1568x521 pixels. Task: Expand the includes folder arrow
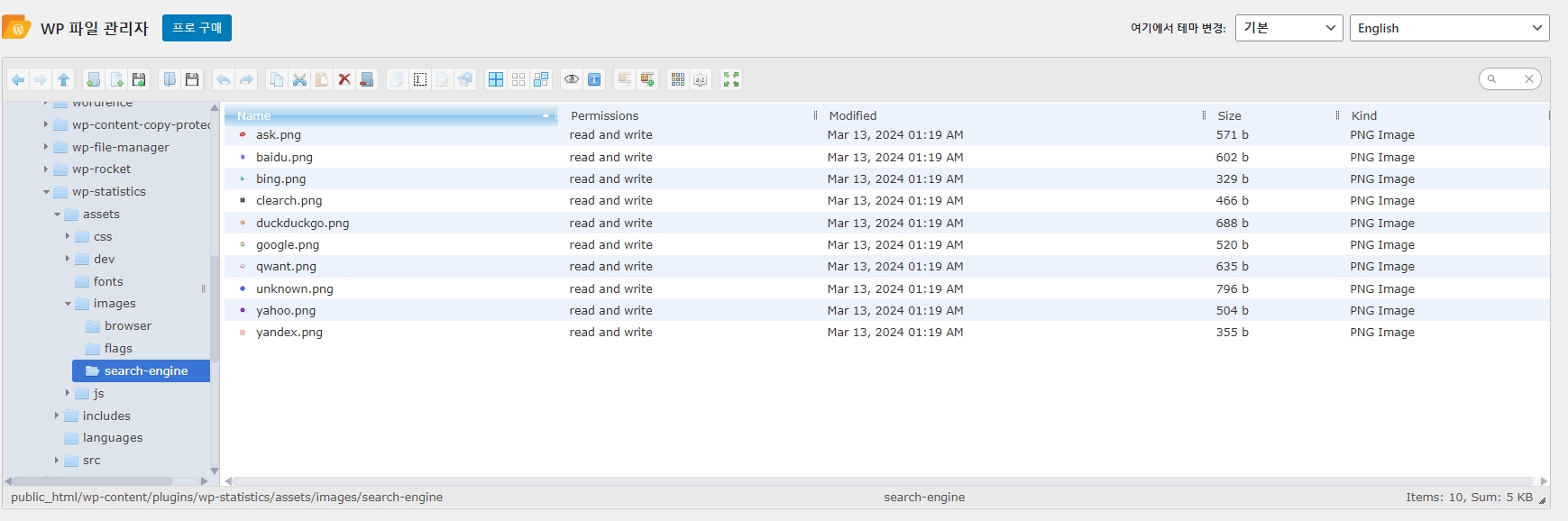(x=57, y=416)
